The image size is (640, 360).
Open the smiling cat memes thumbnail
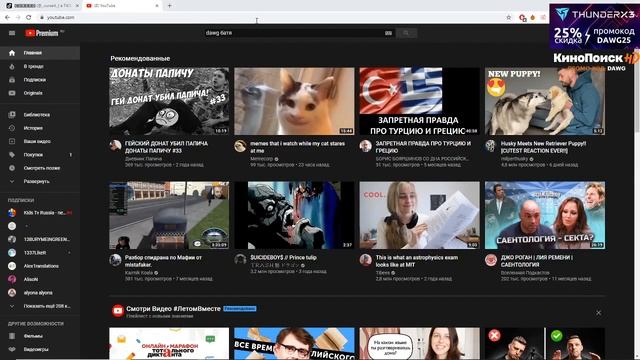294,101
